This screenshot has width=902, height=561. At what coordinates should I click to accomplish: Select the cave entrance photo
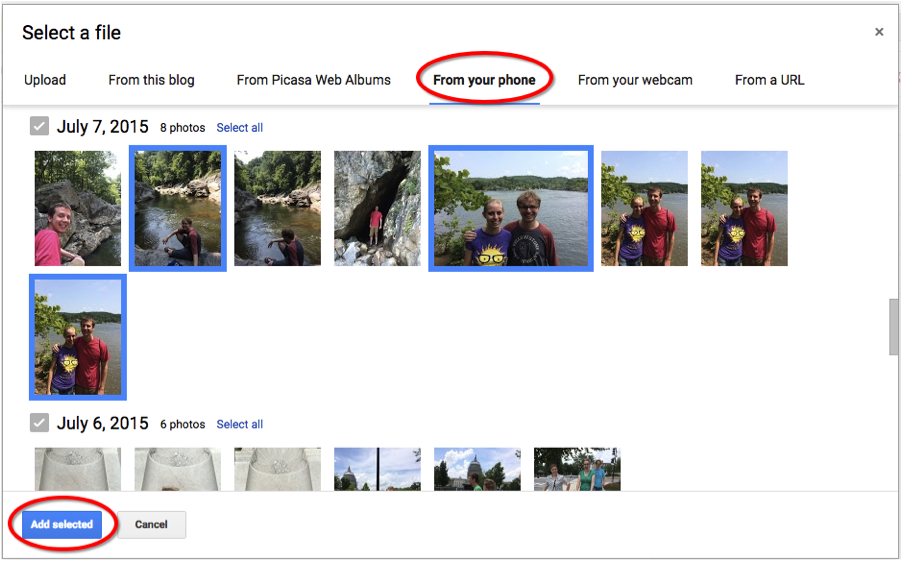pyautogui.click(x=377, y=208)
